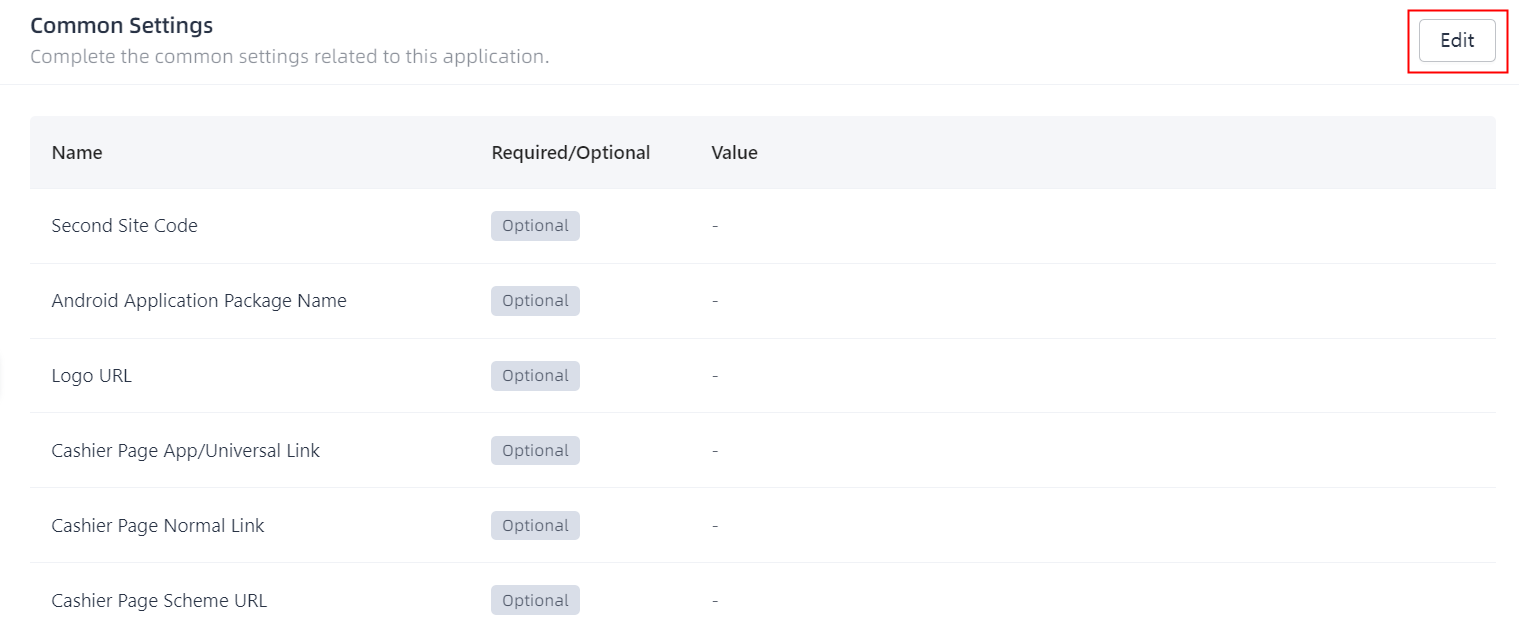Click the Optional badge for Cashier Page Normal Link
This screenshot has width=1519, height=632.
click(x=535, y=526)
